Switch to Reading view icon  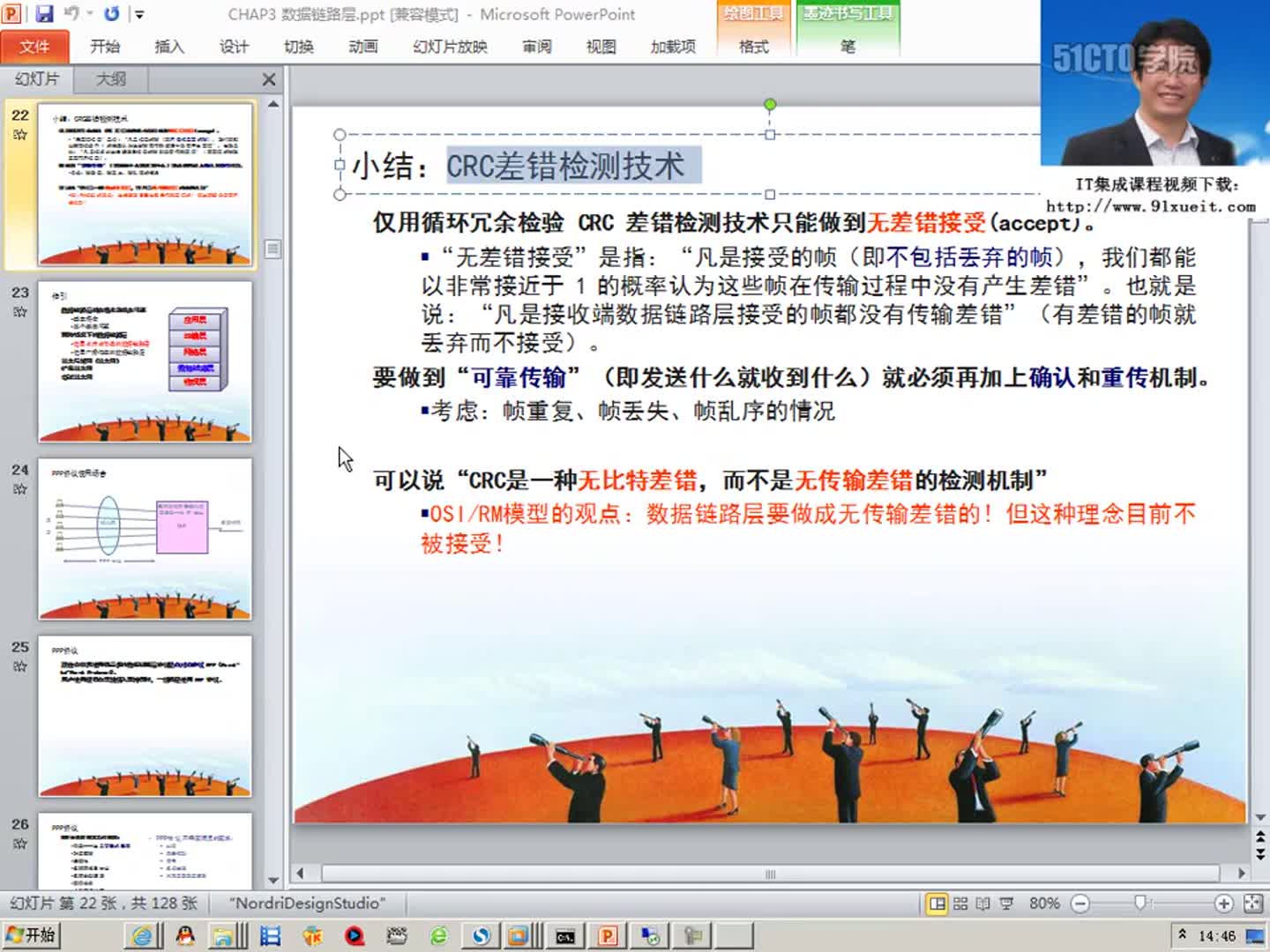[x=982, y=904]
